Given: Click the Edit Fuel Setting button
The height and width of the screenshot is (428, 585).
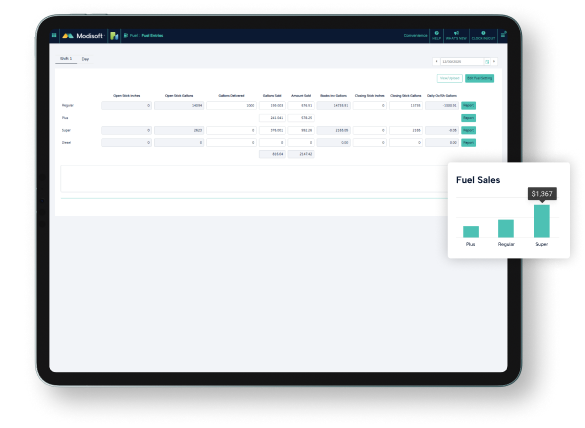Looking at the screenshot, I should point(479,78).
